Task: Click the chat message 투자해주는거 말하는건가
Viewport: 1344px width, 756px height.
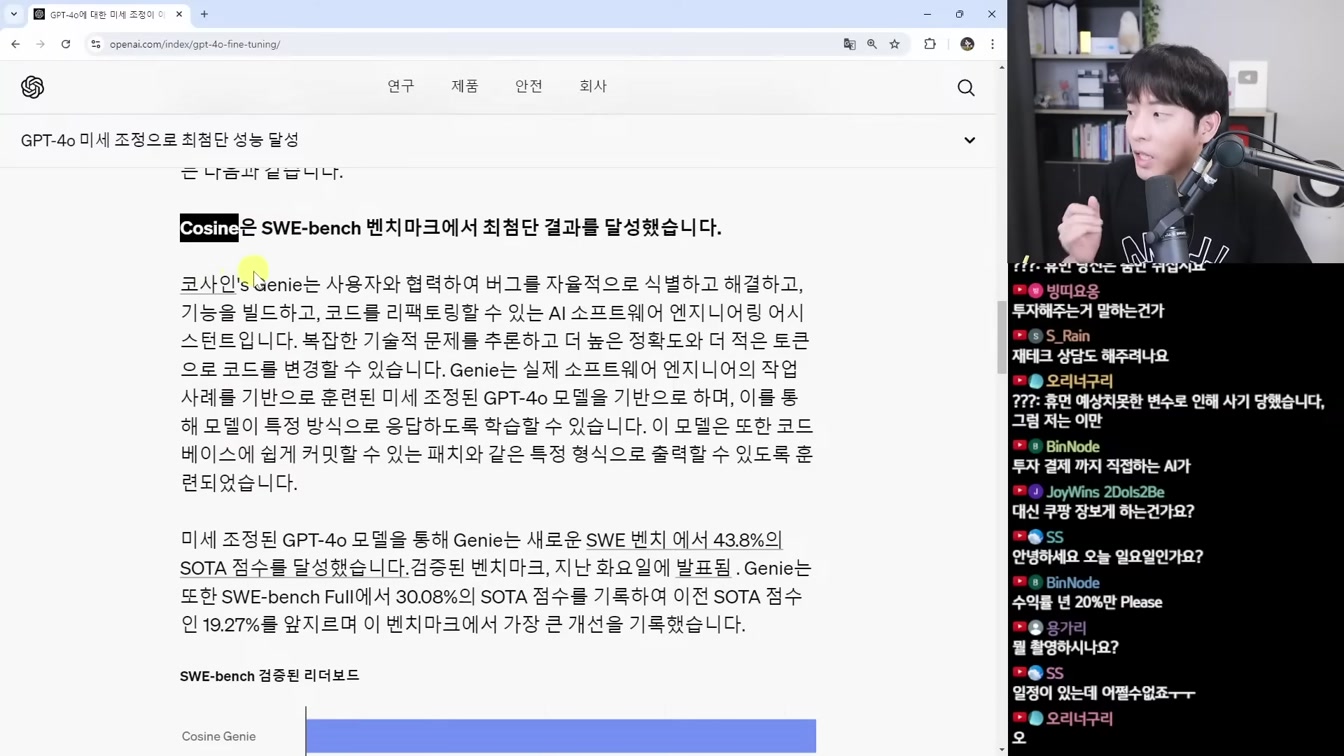Action: point(1088,311)
